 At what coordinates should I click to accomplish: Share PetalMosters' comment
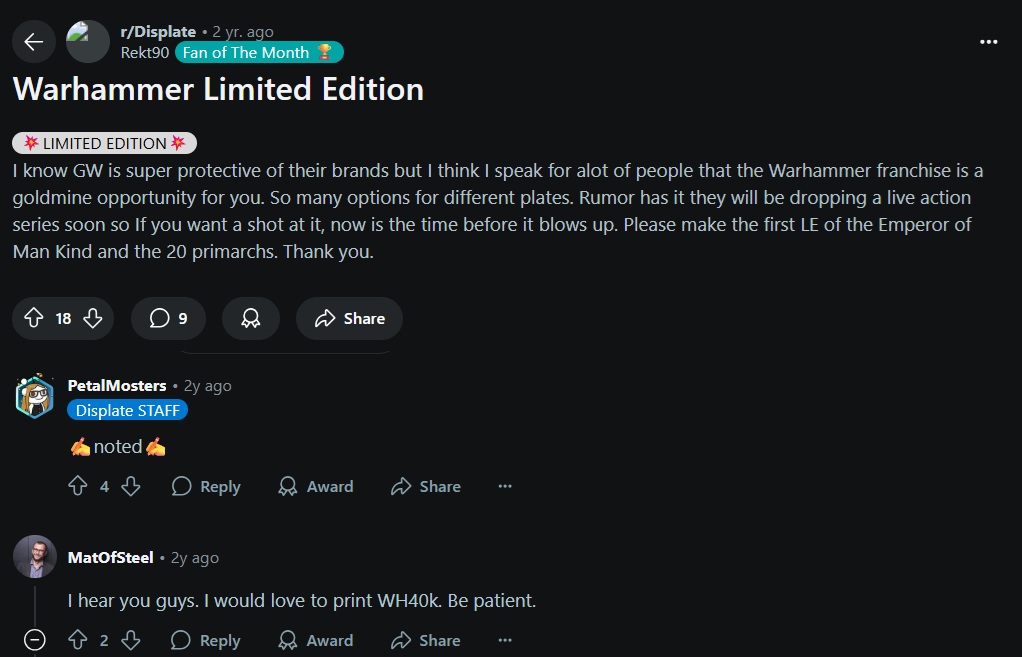click(426, 486)
